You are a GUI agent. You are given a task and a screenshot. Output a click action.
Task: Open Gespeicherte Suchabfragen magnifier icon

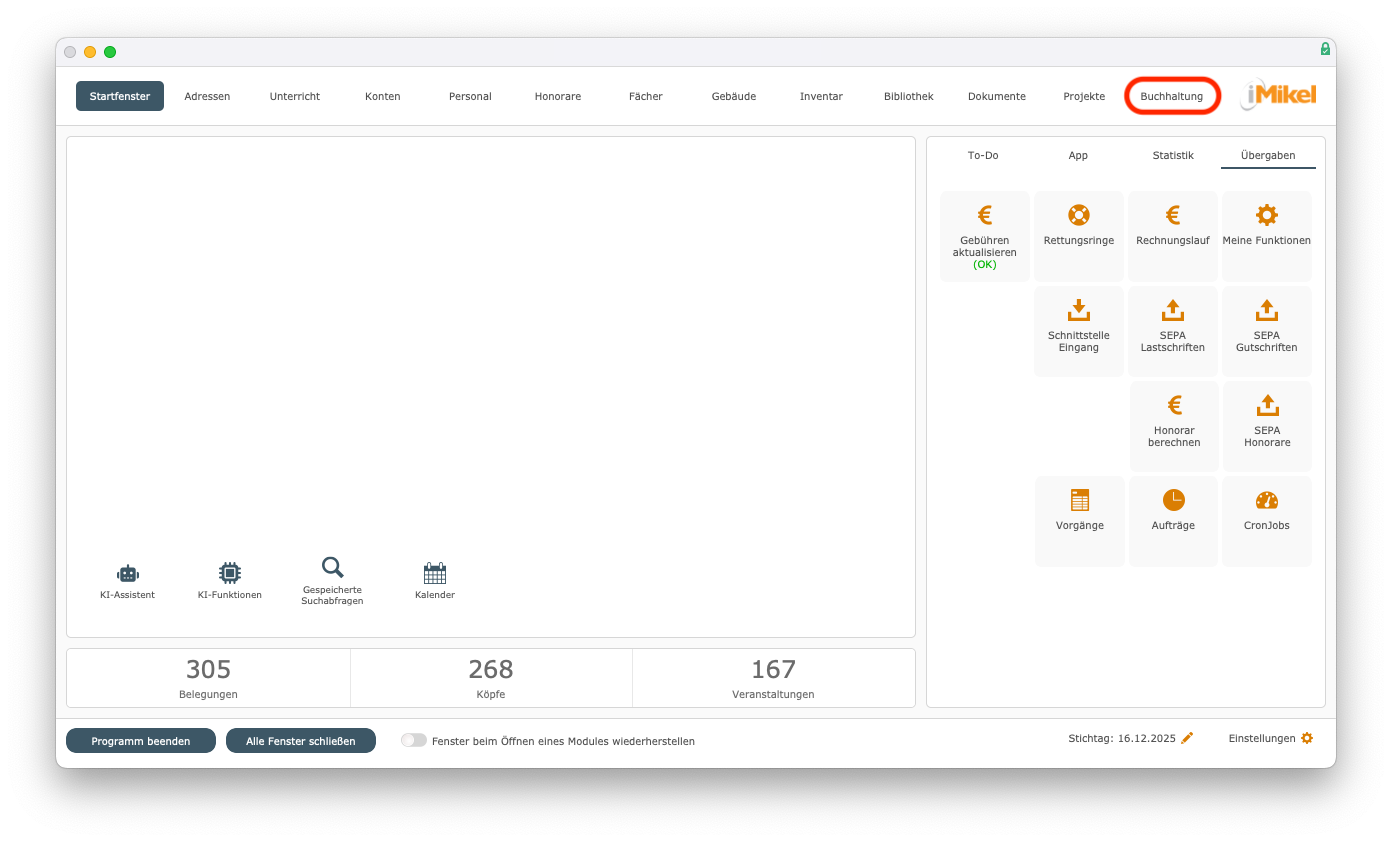click(x=332, y=569)
